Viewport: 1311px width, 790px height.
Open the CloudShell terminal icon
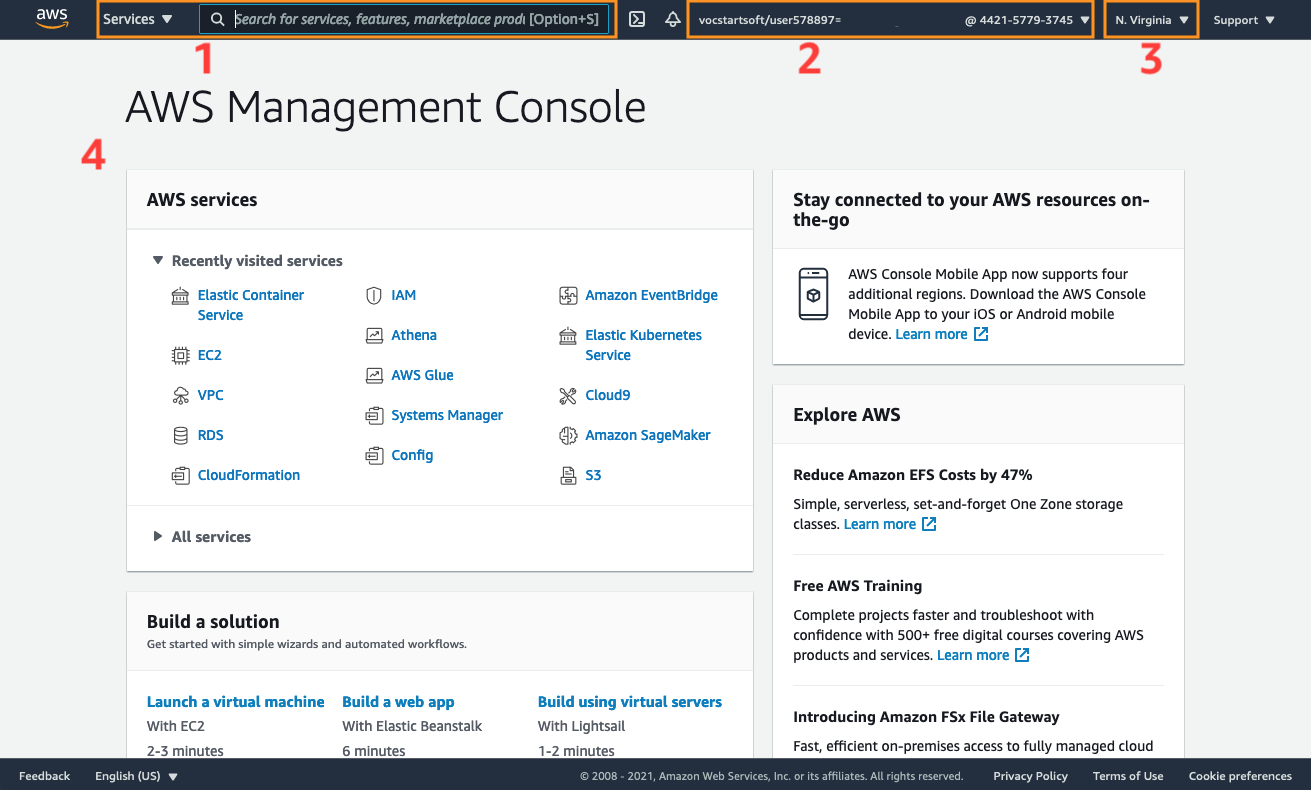point(637,20)
